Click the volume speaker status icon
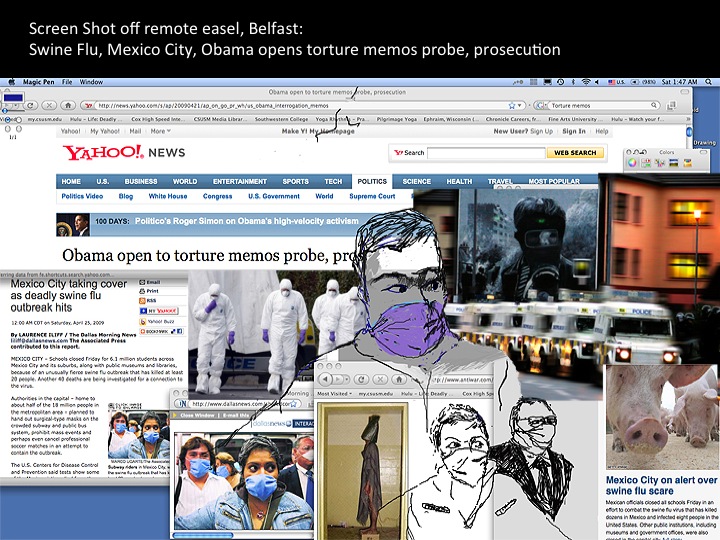 (x=596, y=82)
